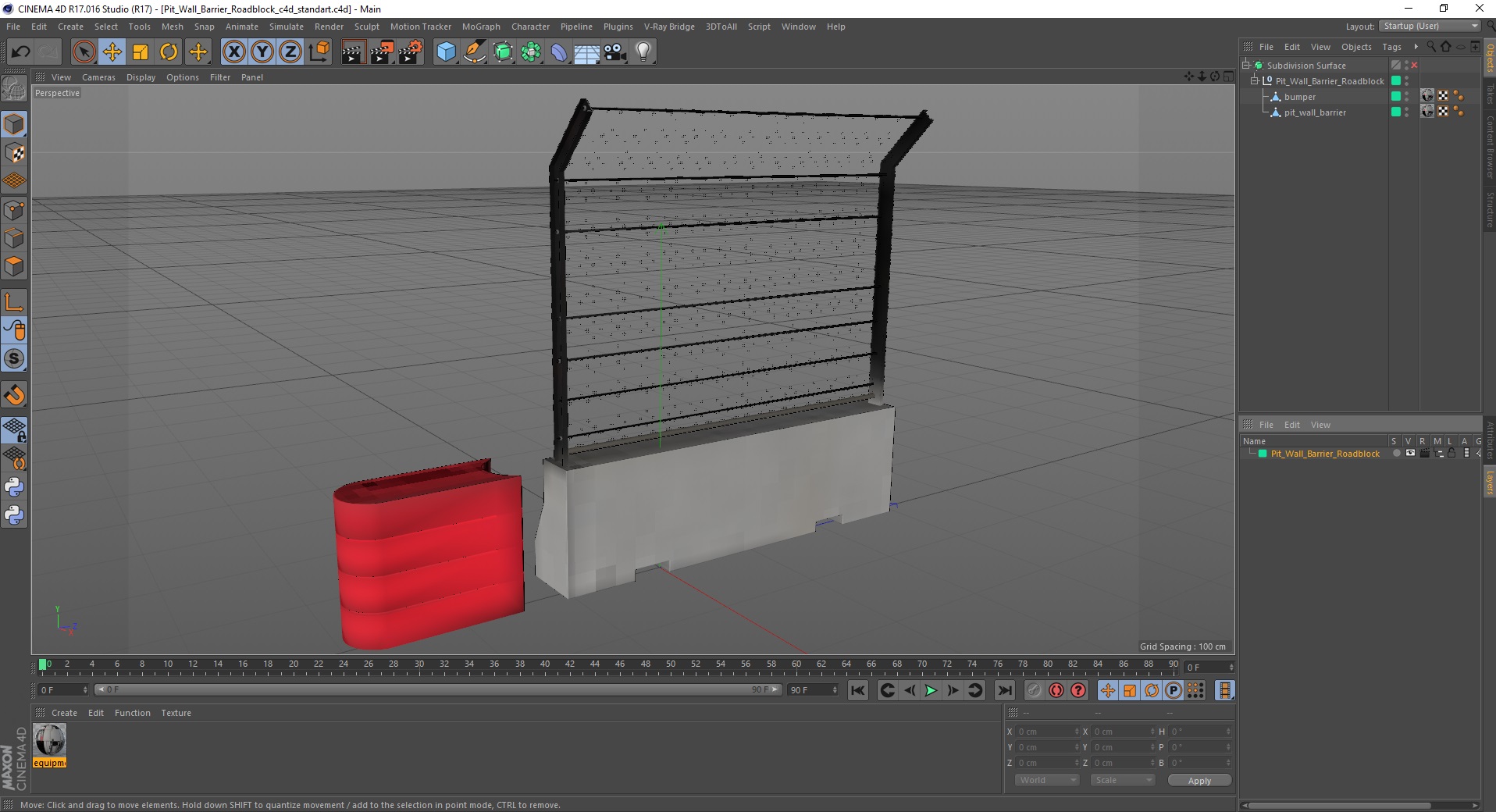Image resolution: width=1496 pixels, height=812 pixels.
Task: Click timeline frame 30 marker
Action: (419, 664)
